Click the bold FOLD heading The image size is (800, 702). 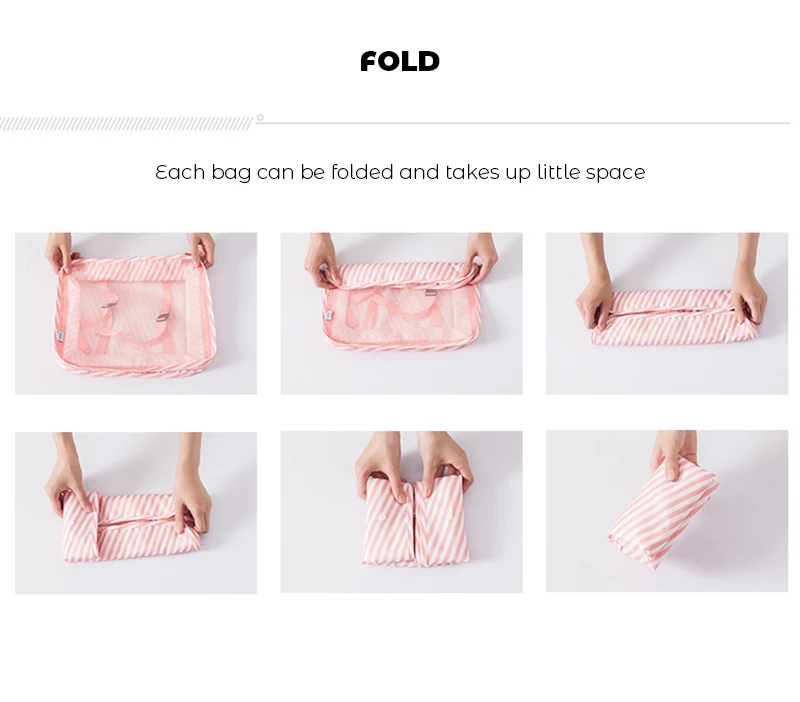point(399,61)
